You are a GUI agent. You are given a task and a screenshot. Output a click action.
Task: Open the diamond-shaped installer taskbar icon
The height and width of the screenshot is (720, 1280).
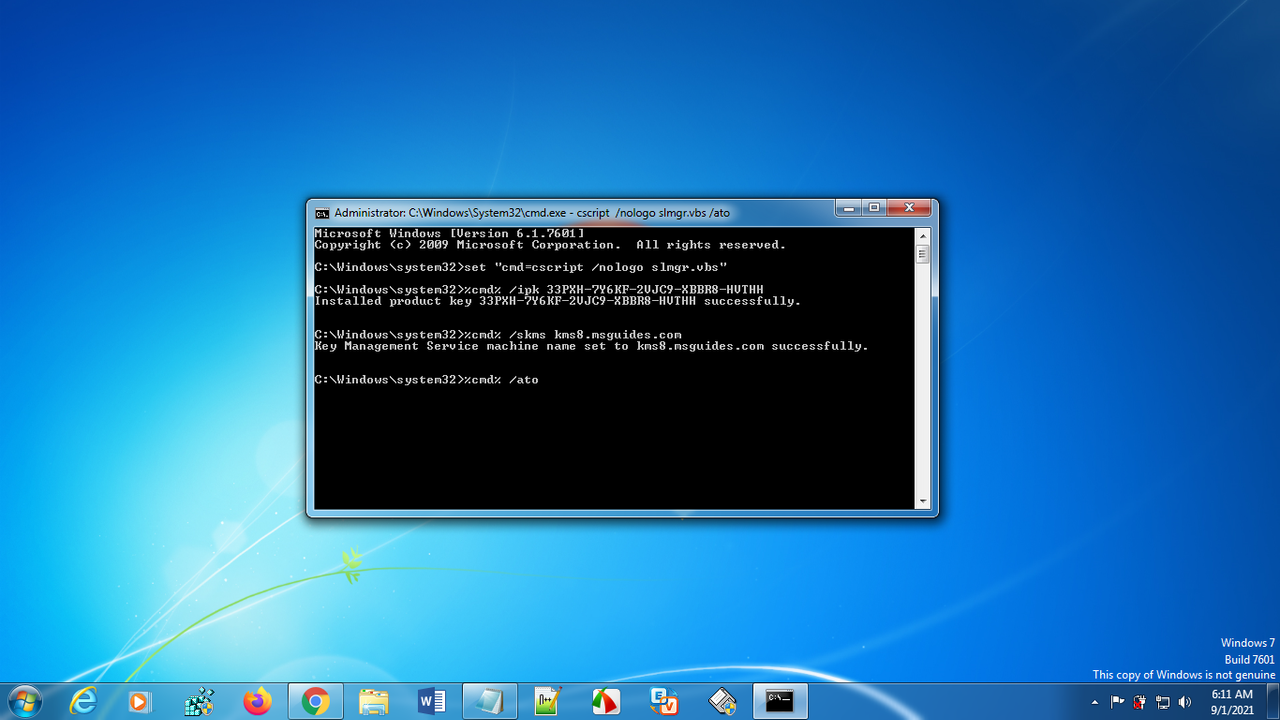click(x=722, y=702)
